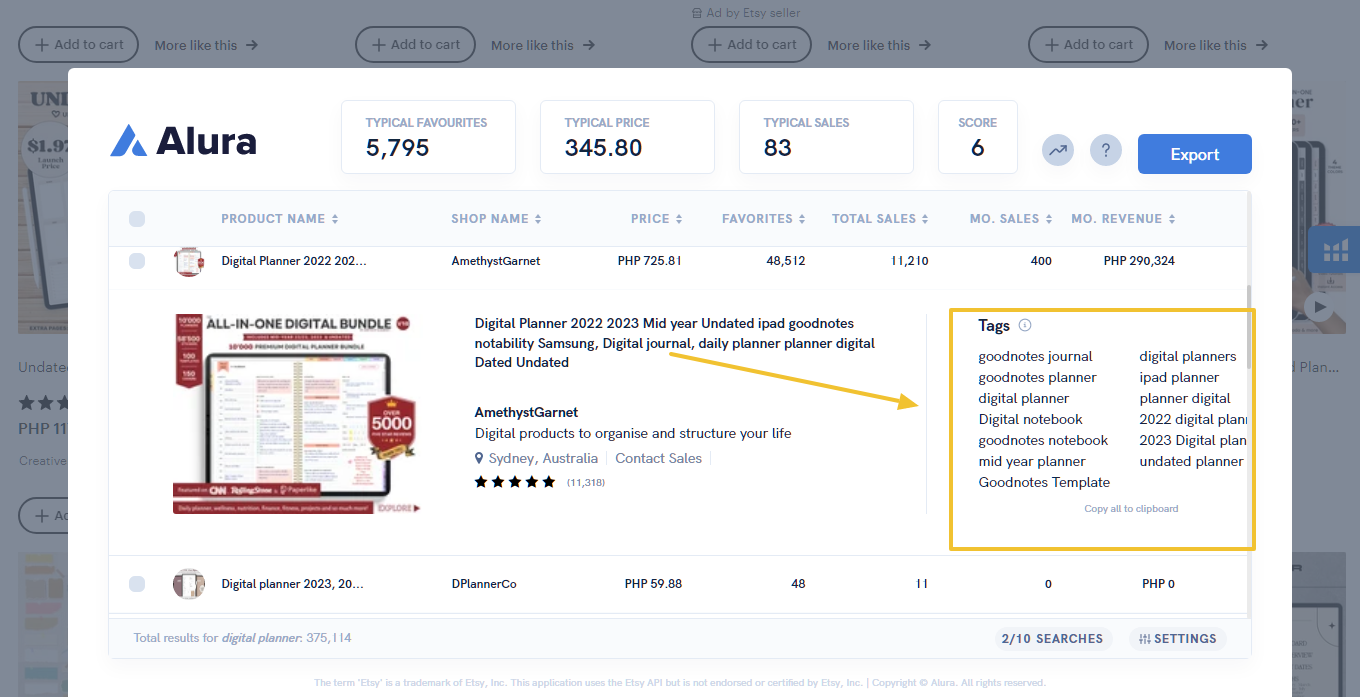Click the Alura logo
This screenshot has width=1360, height=697.
(x=183, y=141)
